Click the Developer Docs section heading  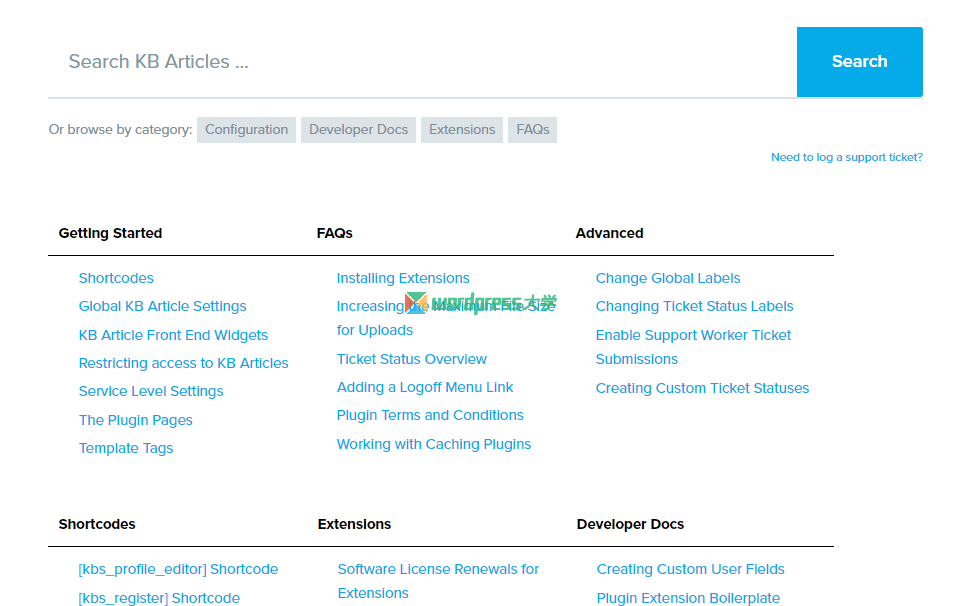[x=630, y=524]
